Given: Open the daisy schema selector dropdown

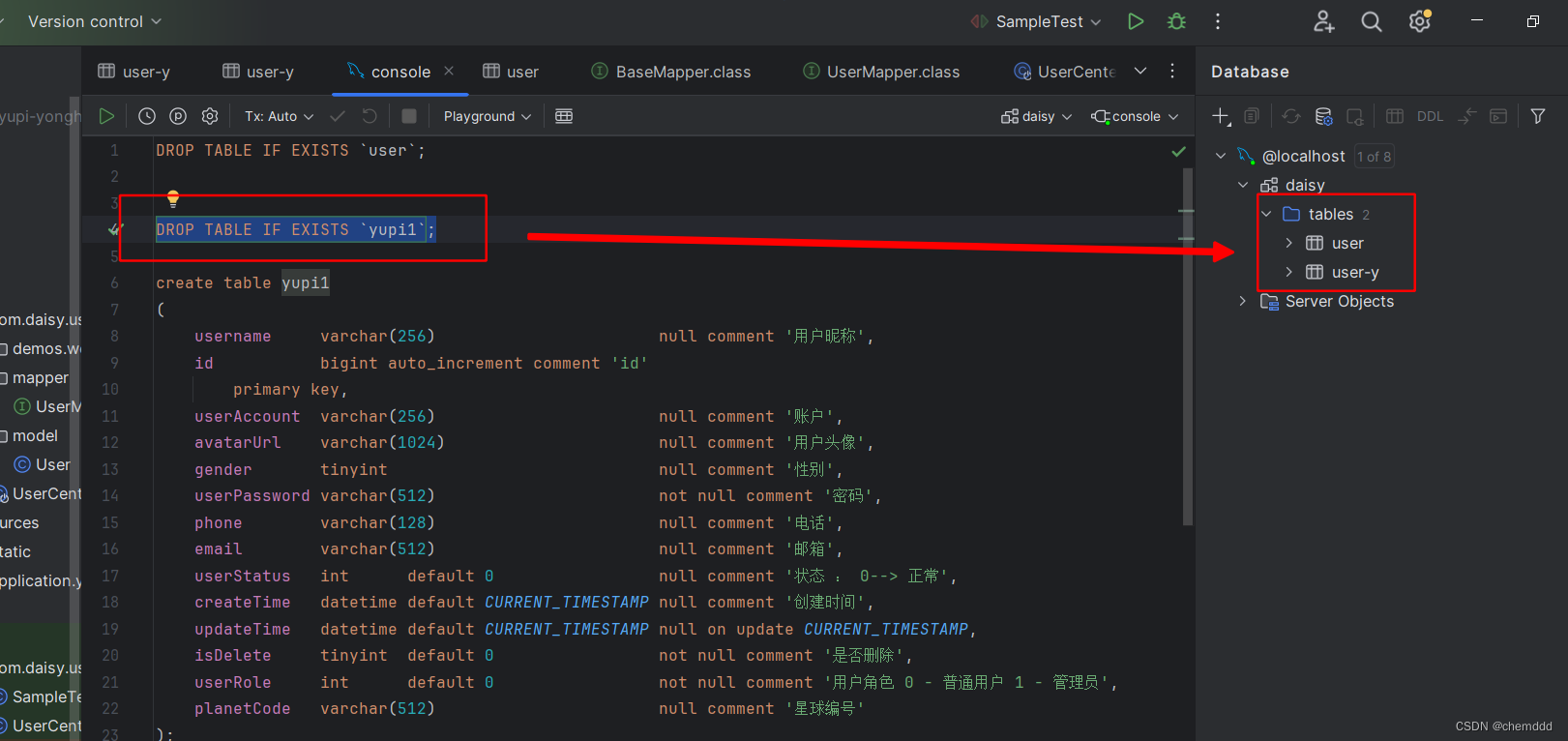Looking at the screenshot, I should pos(1036,116).
